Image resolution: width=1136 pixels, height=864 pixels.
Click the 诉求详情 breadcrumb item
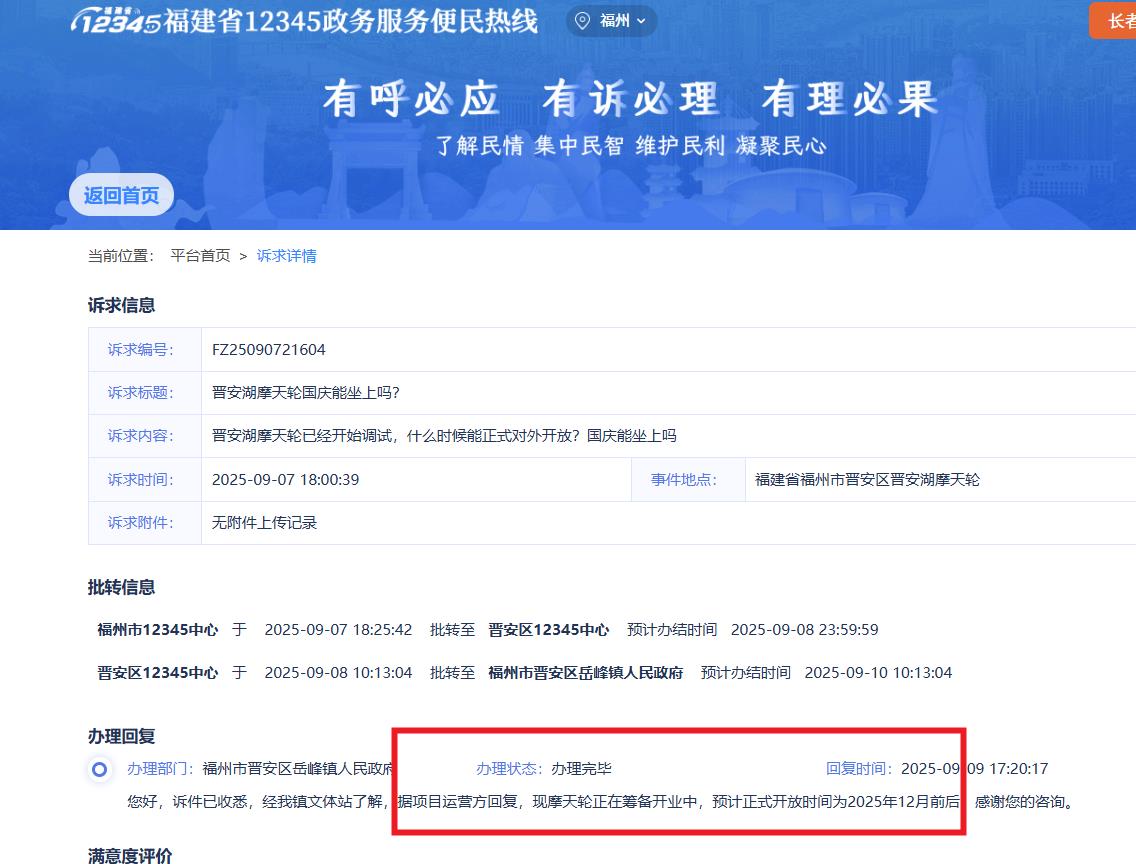(x=287, y=256)
